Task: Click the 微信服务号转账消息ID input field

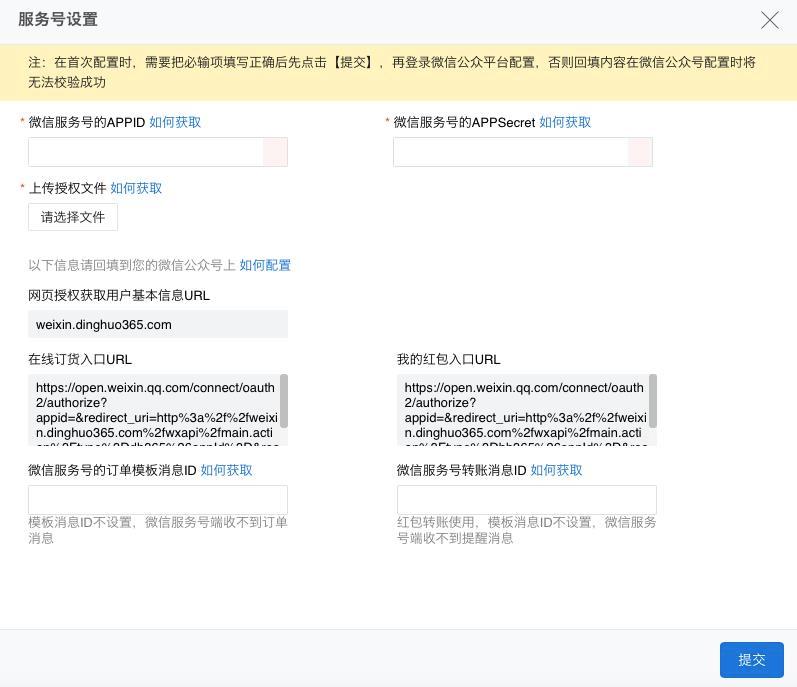Action: (526, 500)
